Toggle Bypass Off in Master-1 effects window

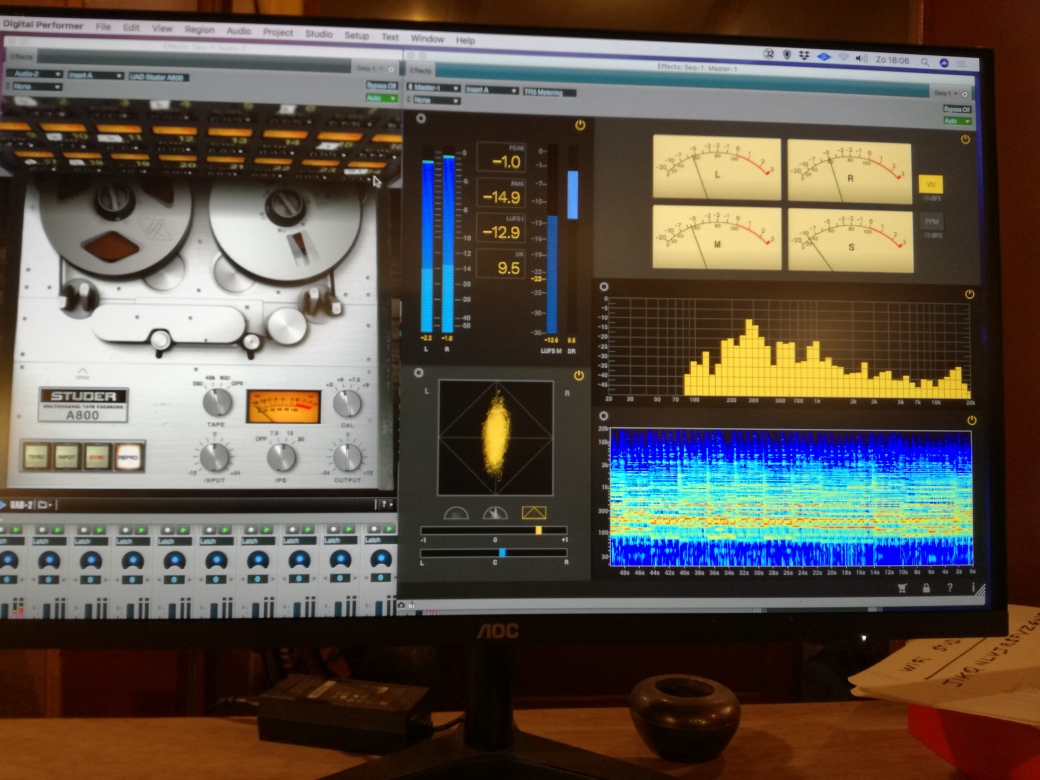coord(957,109)
